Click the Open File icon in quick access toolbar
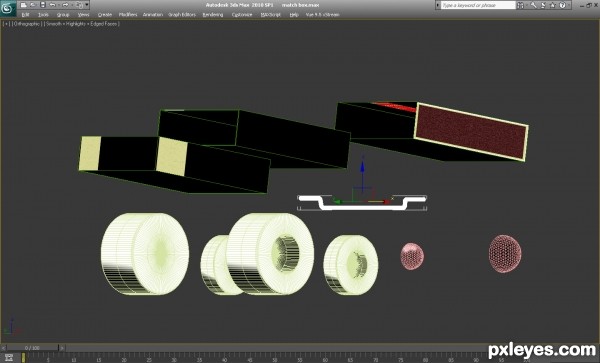 click(x=33, y=5)
